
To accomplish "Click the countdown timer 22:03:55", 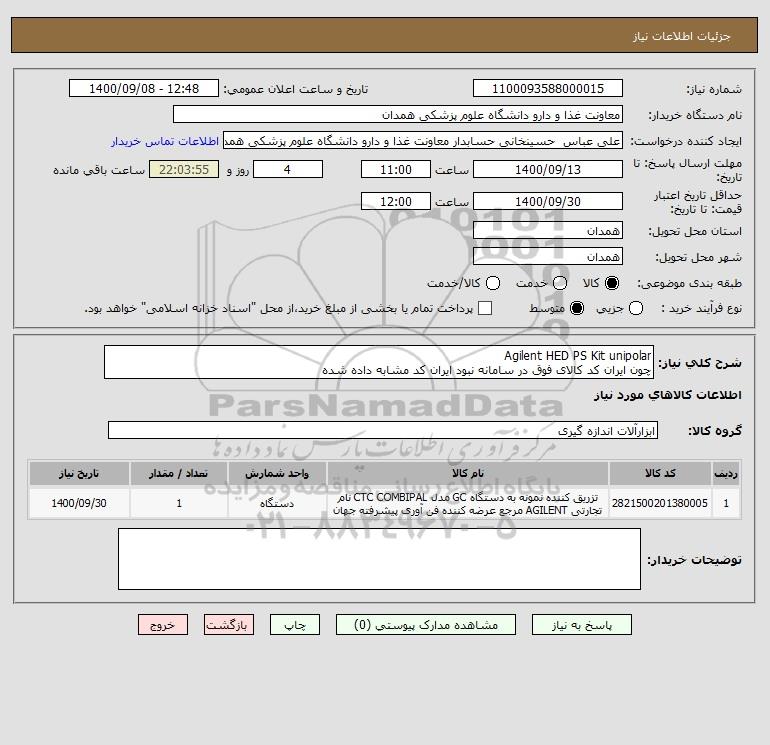I will (184, 169).
